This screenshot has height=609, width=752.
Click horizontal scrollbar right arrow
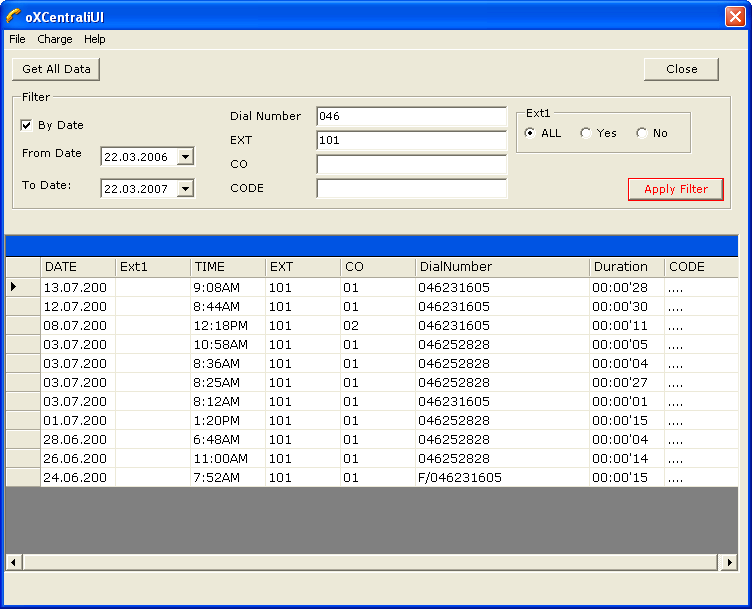point(729,563)
